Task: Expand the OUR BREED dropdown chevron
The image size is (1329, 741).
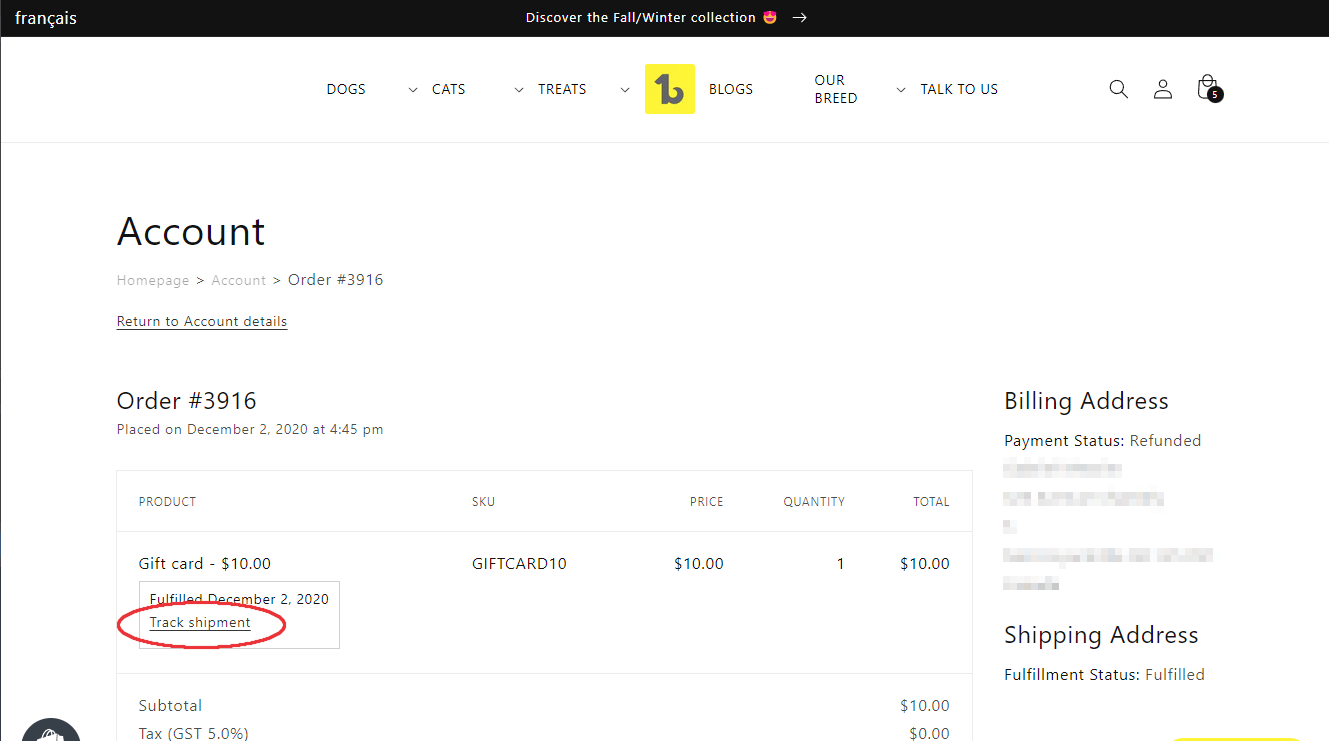Action: (900, 90)
